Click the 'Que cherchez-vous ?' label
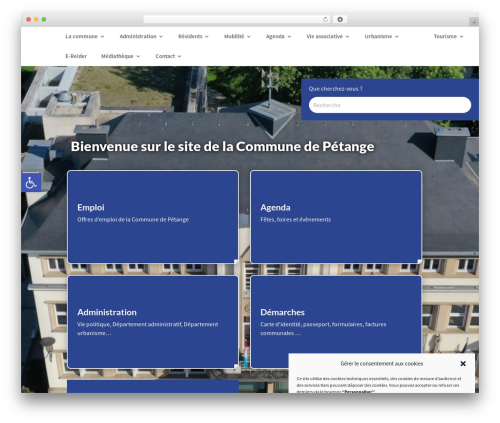 [335, 89]
